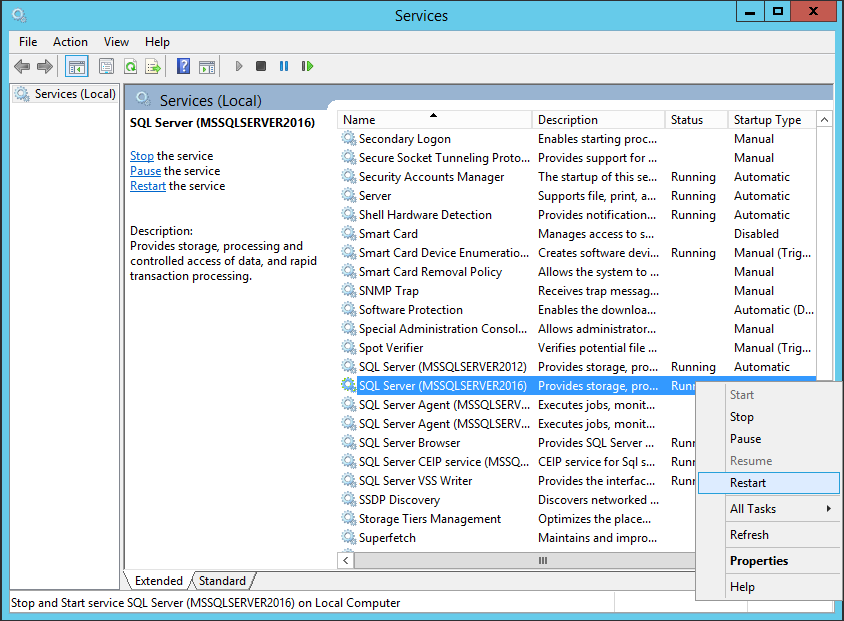Select Properties in the context menu
Viewport: 844px width, 621px height.
(x=759, y=561)
